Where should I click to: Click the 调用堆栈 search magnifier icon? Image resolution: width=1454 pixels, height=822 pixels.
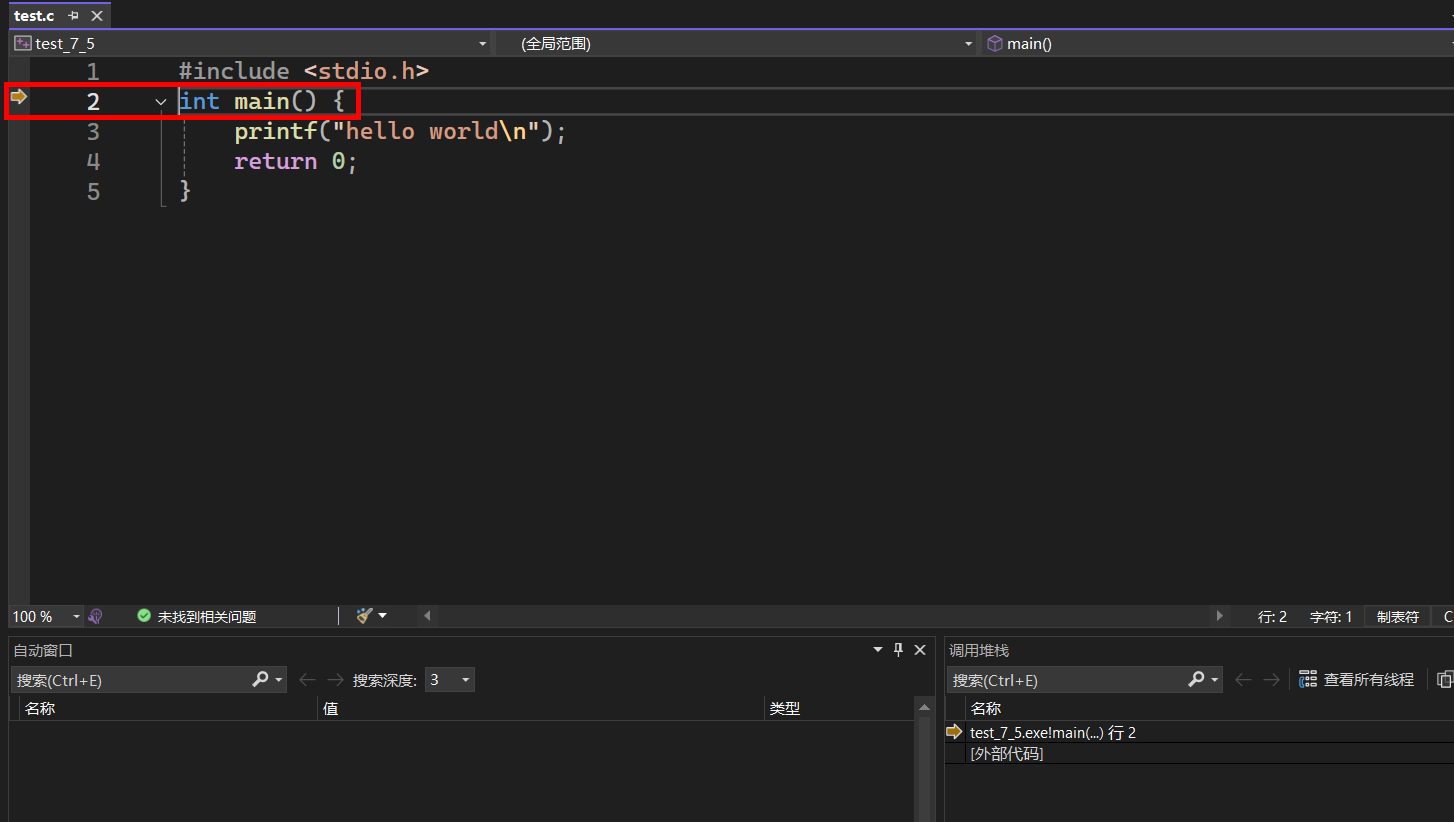(1196, 680)
